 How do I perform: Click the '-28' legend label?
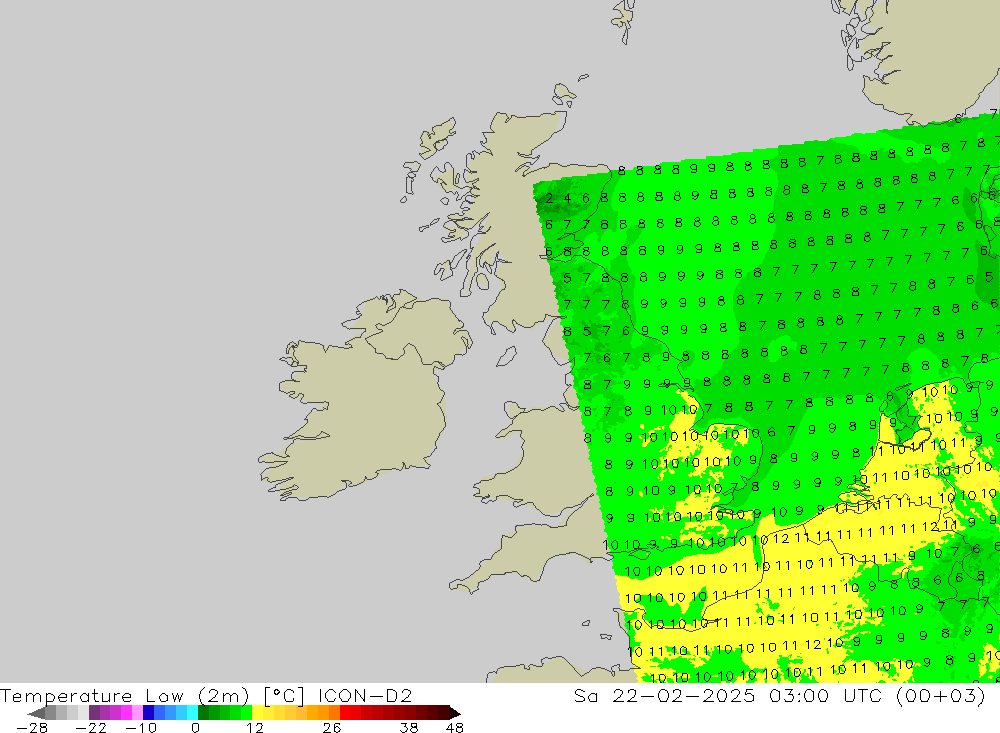32,728
